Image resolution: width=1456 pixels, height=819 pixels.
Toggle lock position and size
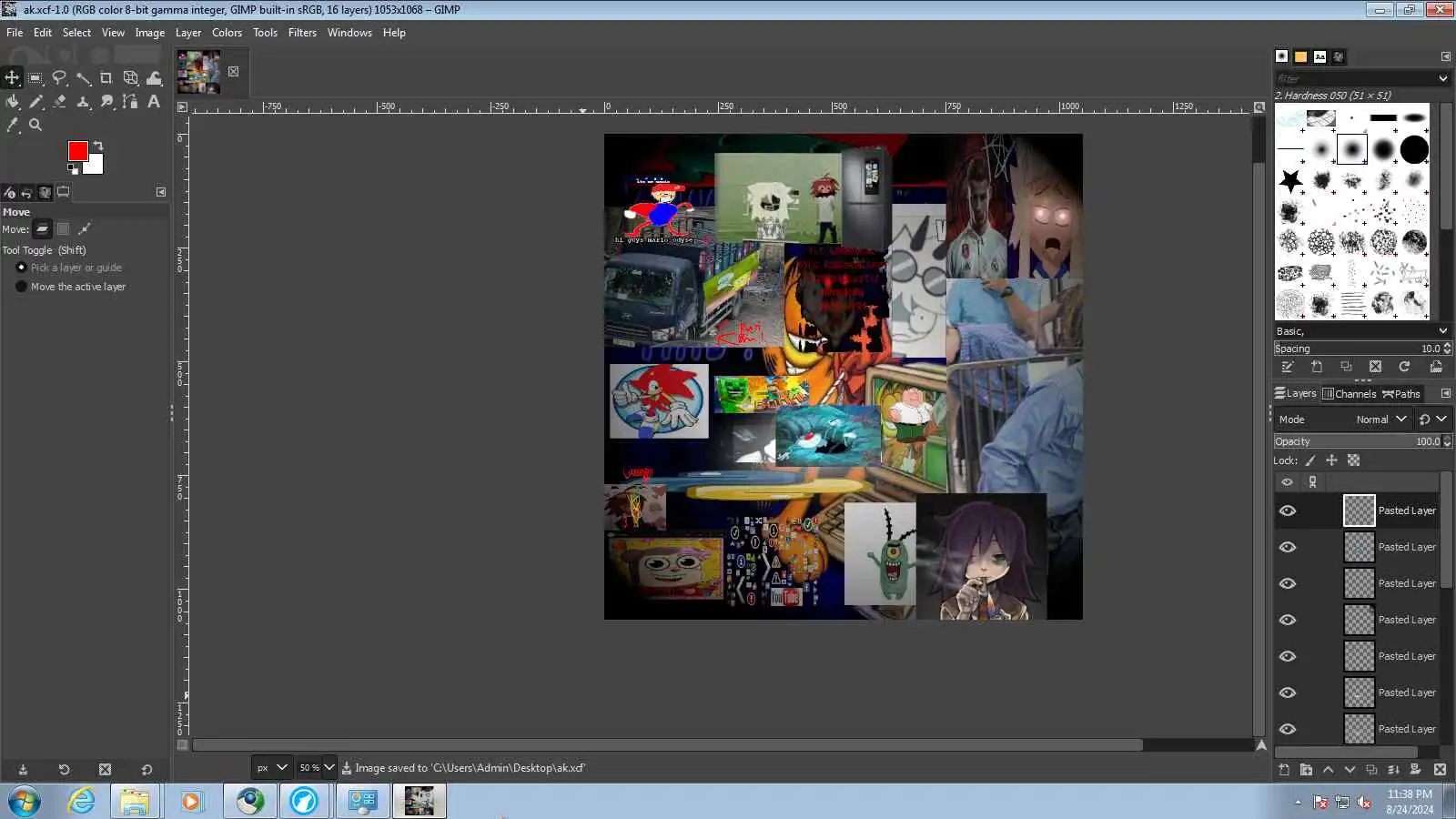[1331, 460]
